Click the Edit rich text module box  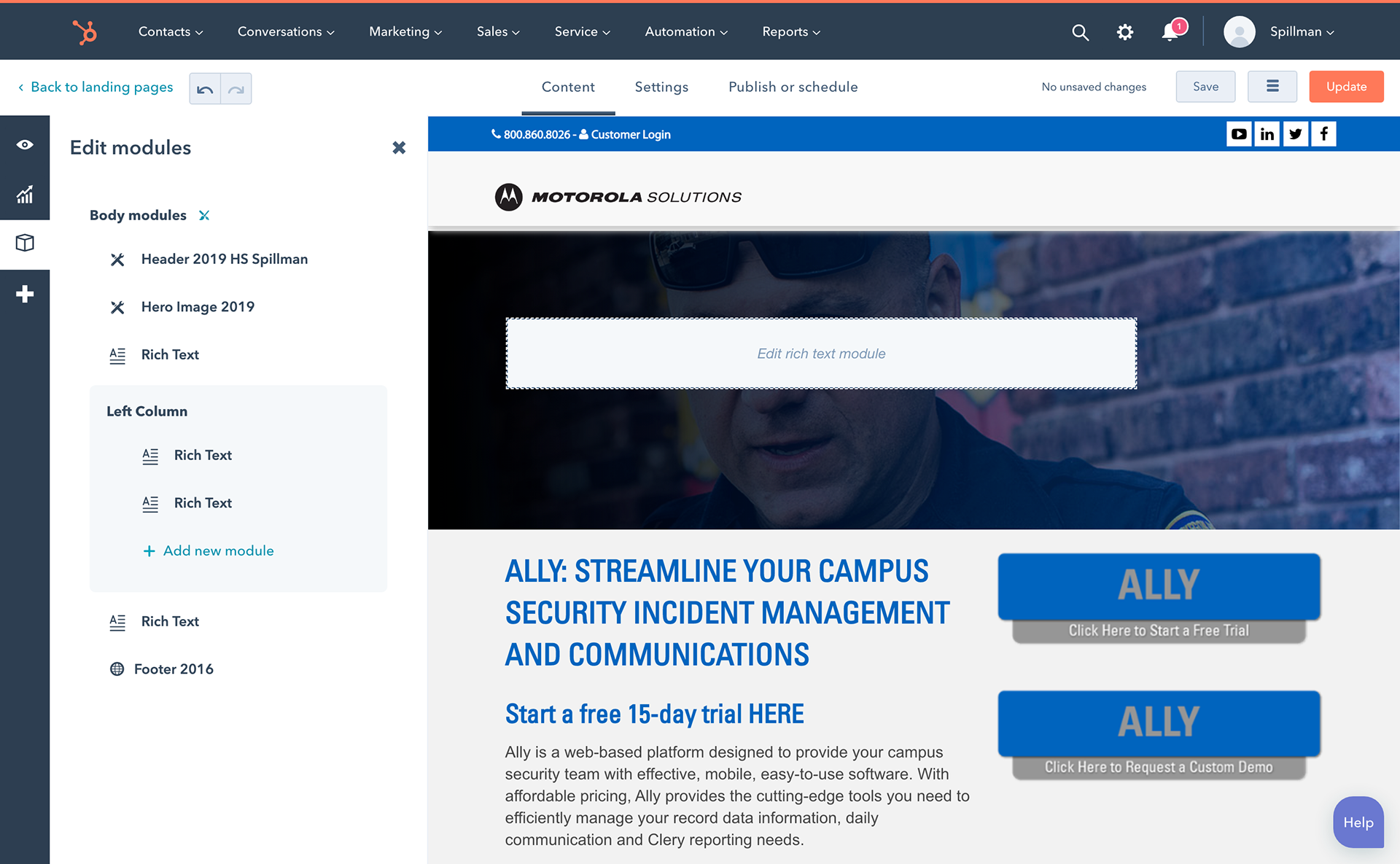pos(821,354)
